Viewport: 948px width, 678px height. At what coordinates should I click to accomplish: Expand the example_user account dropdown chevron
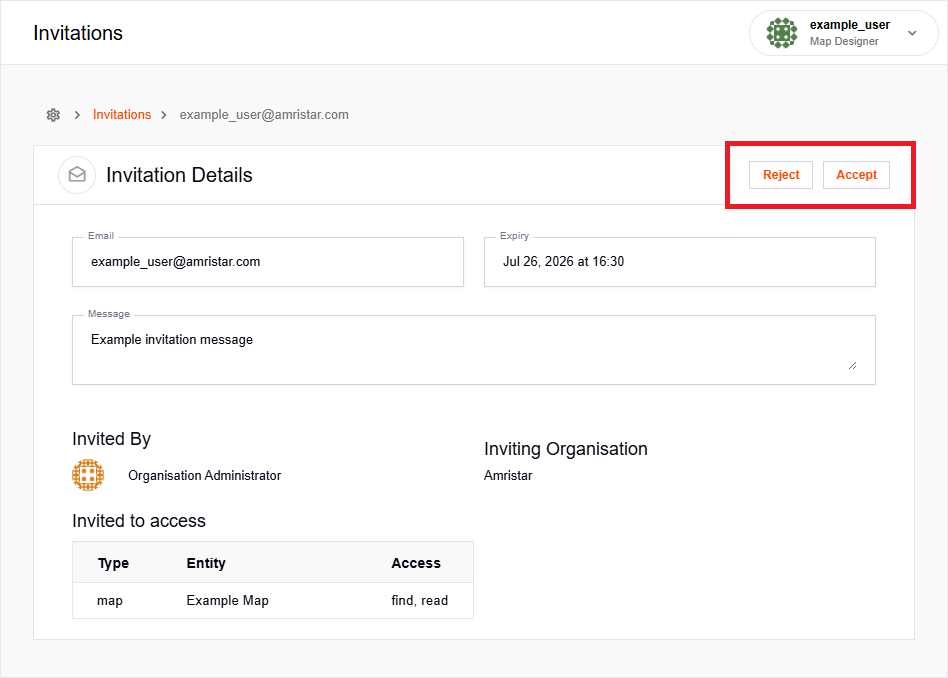pos(912,33)
